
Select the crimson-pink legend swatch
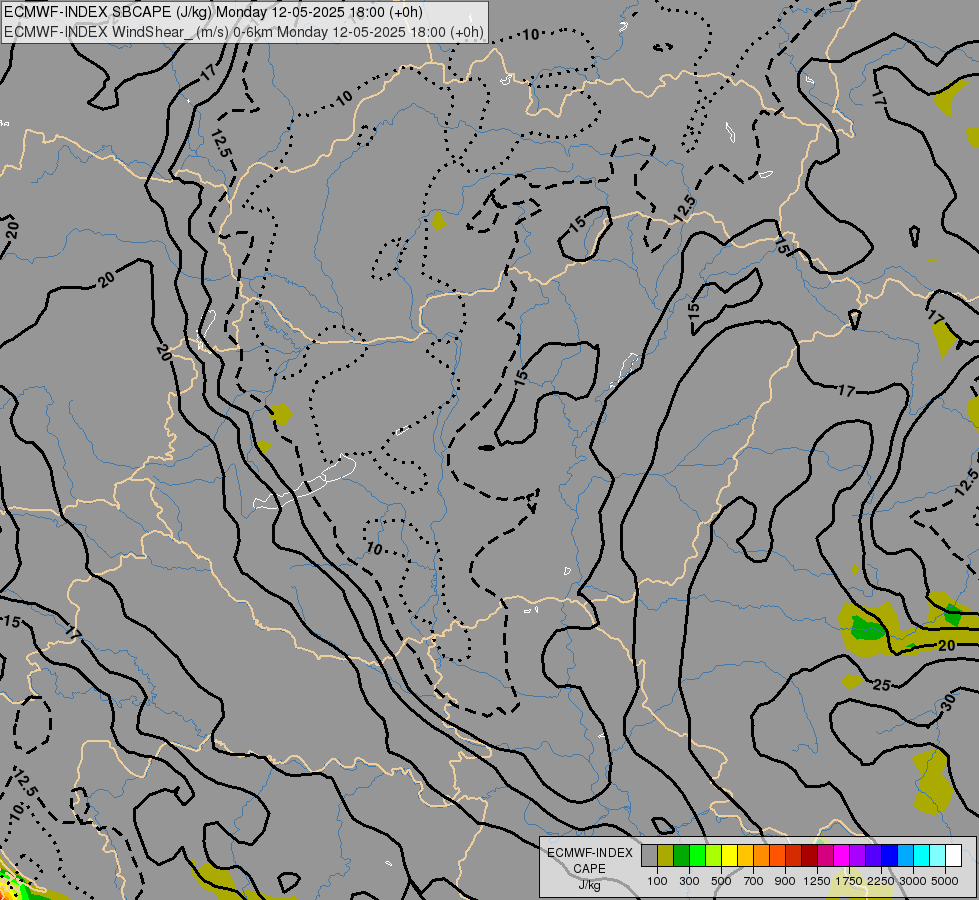pyautogui.click(x=825, y=856)
